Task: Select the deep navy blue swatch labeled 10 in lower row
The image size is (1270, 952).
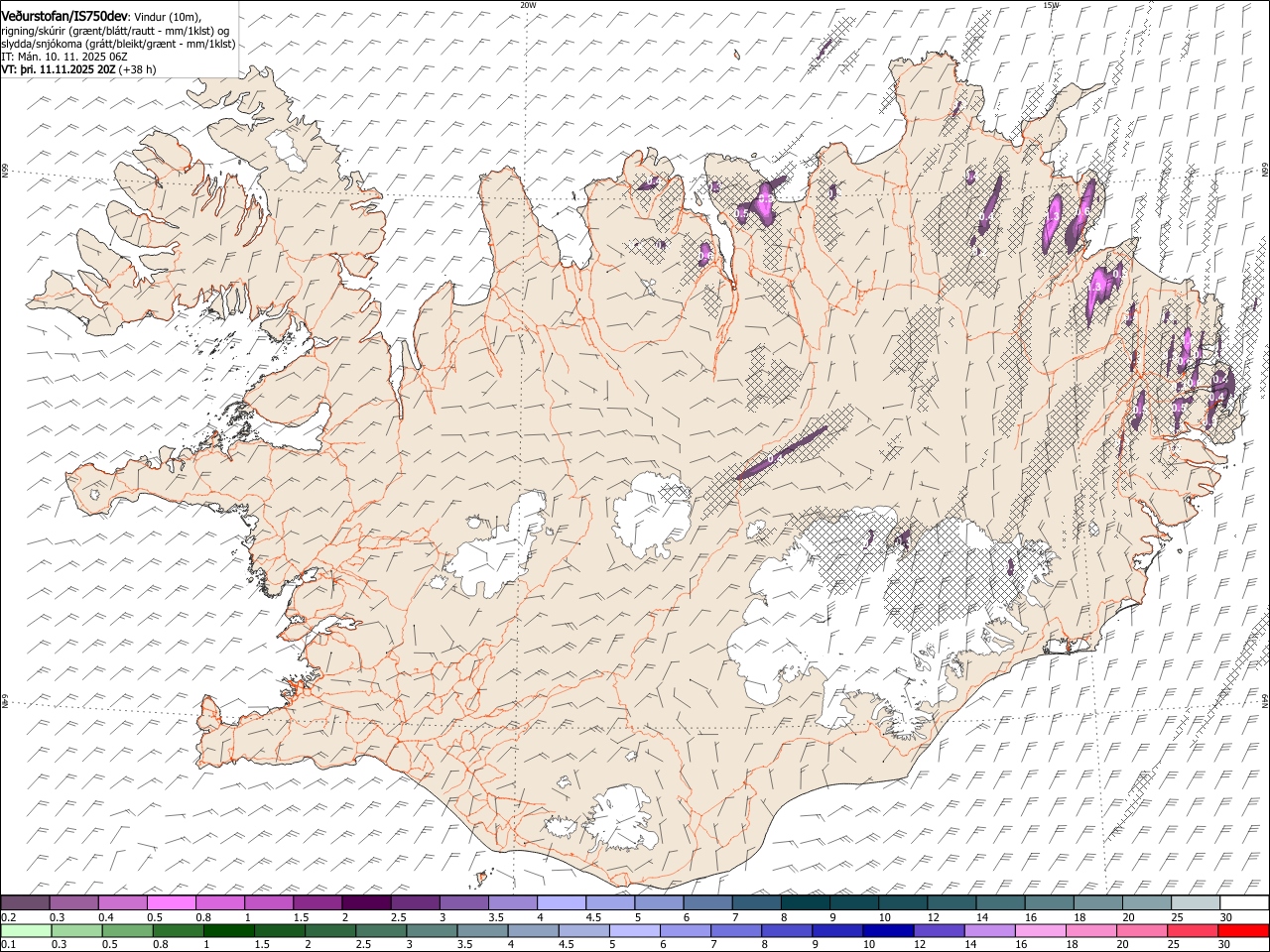Action: [x=888, y=930]
